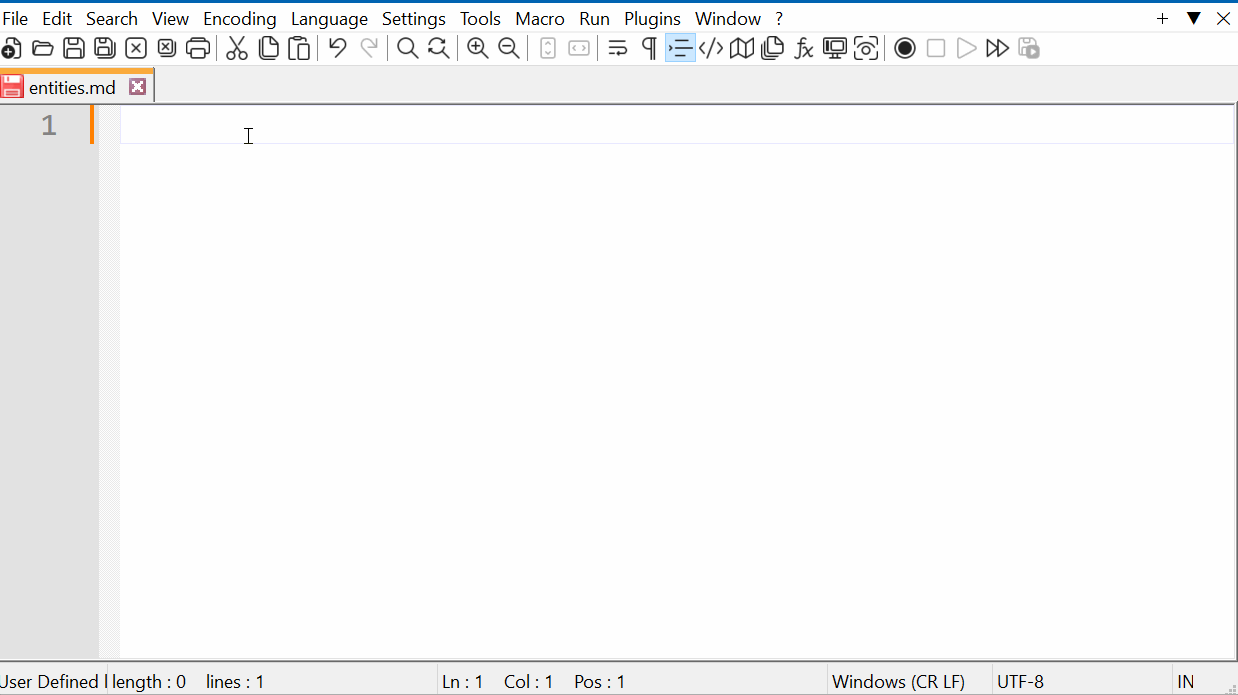
Task: Zoom in on the document
Action: 478,47
